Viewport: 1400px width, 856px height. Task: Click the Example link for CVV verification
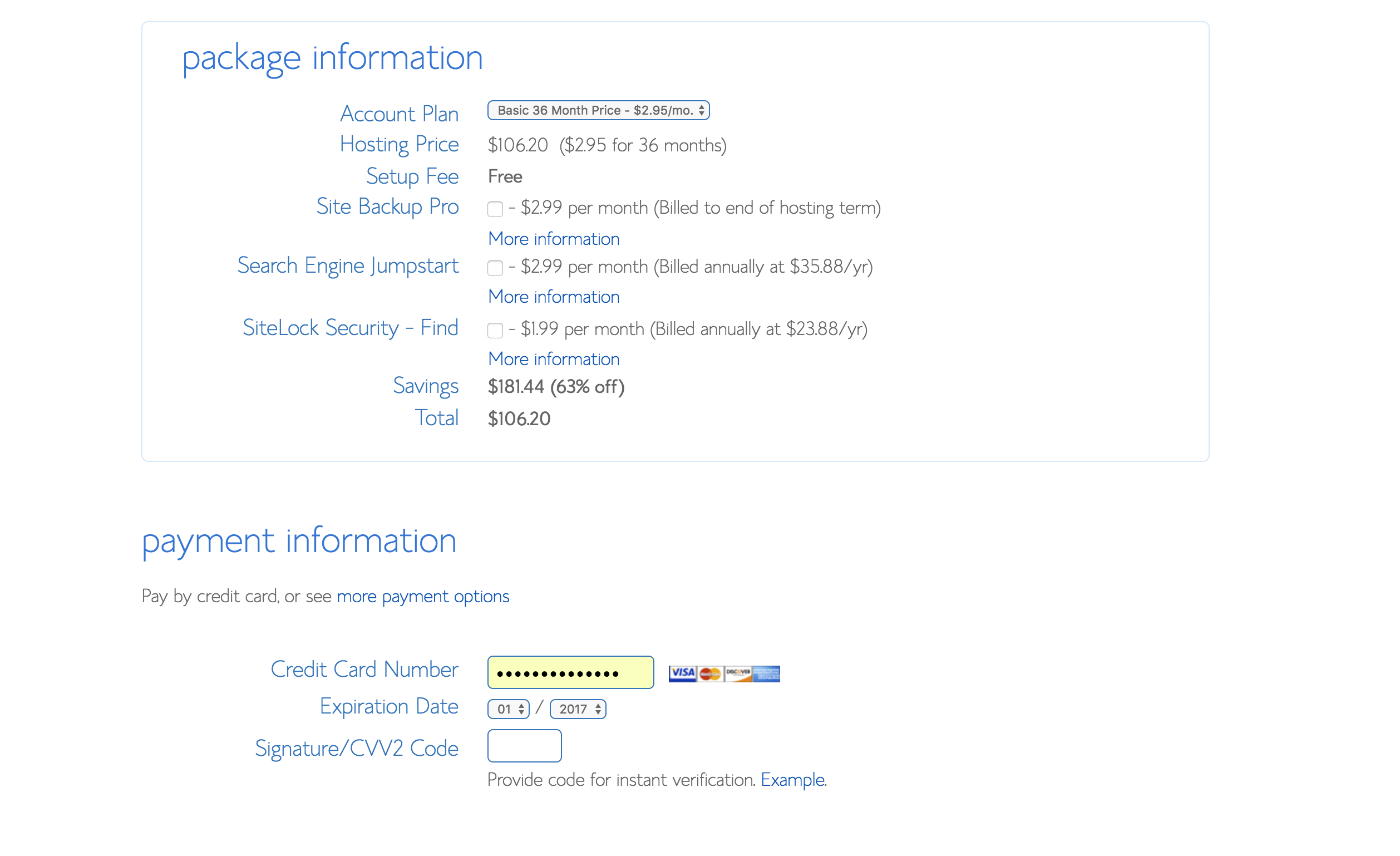(x=793, y=780)
